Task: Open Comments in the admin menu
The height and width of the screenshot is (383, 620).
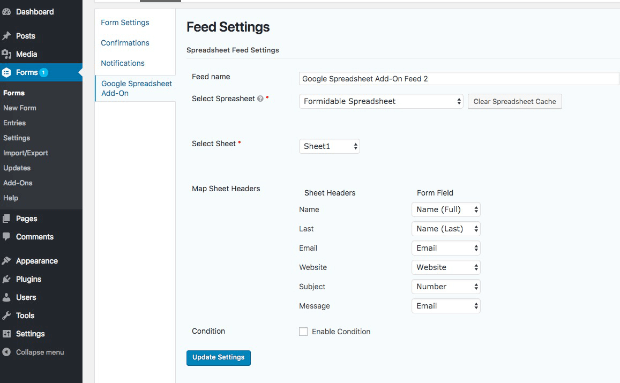Action: tap(35, 237)
